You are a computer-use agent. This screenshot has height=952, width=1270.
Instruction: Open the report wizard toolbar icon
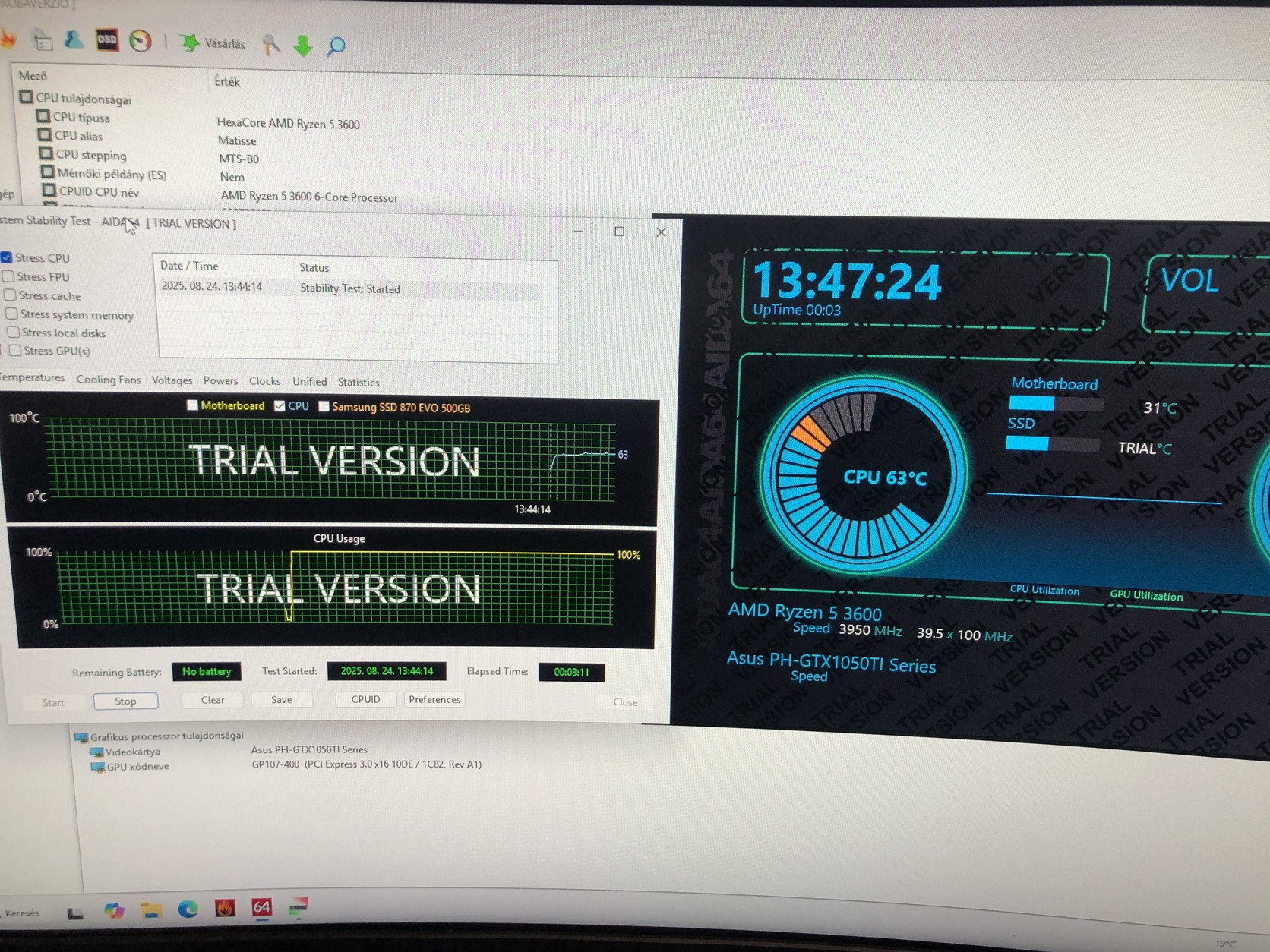43,39
